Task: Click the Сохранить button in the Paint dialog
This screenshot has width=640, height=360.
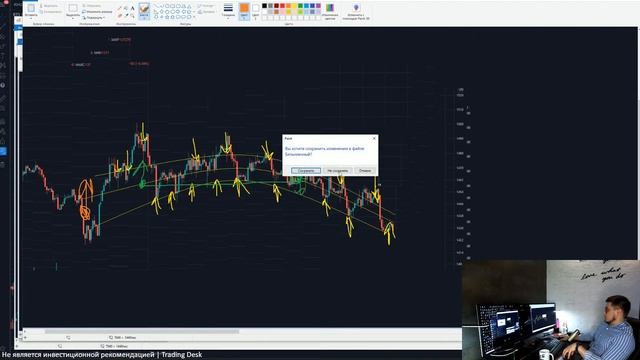Action: (306, 171)
